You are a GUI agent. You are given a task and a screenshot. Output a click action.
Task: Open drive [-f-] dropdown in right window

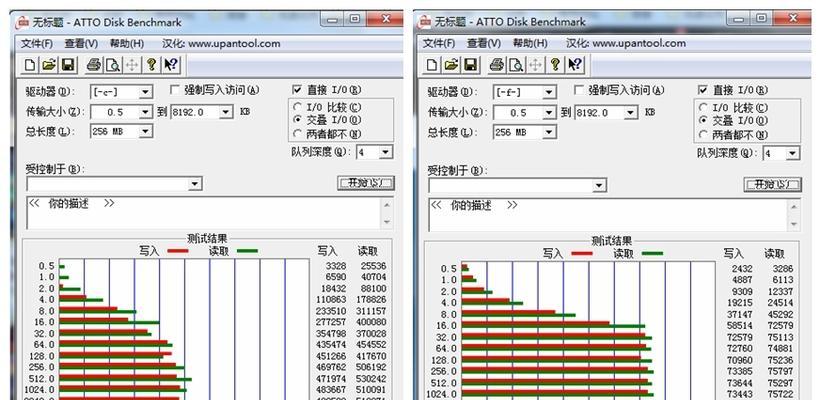tap(549, 93)
